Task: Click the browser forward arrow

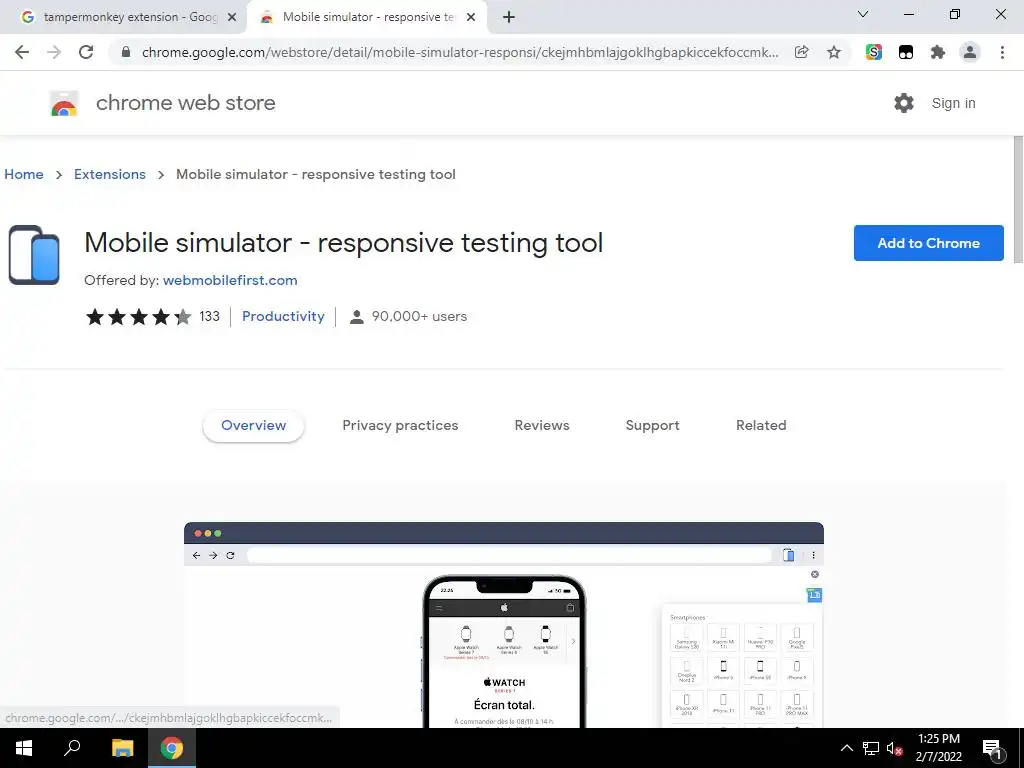Action: [54, 52]
